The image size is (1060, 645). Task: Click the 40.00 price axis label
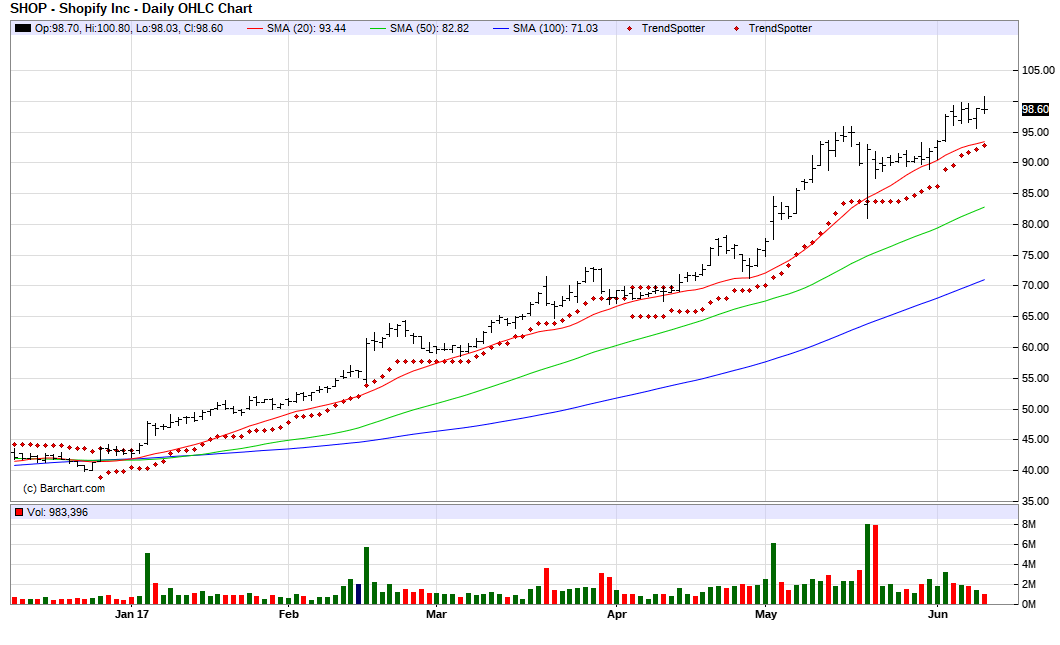coord(1035,471)
